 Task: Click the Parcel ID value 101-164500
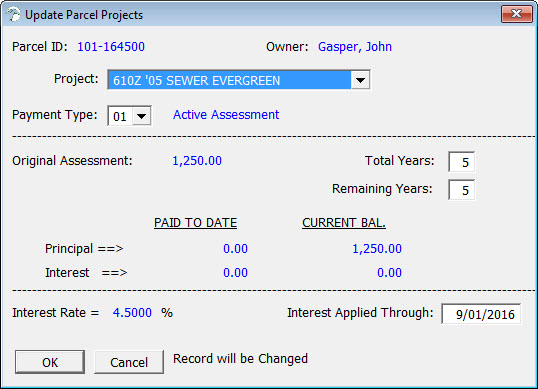click(111, 47)
